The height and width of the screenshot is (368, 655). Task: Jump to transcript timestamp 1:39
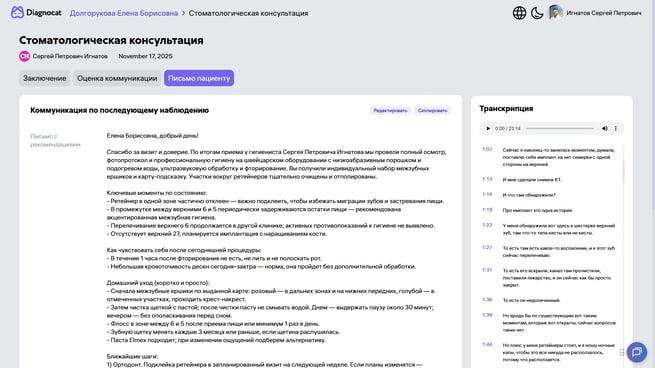click(487, 315)
